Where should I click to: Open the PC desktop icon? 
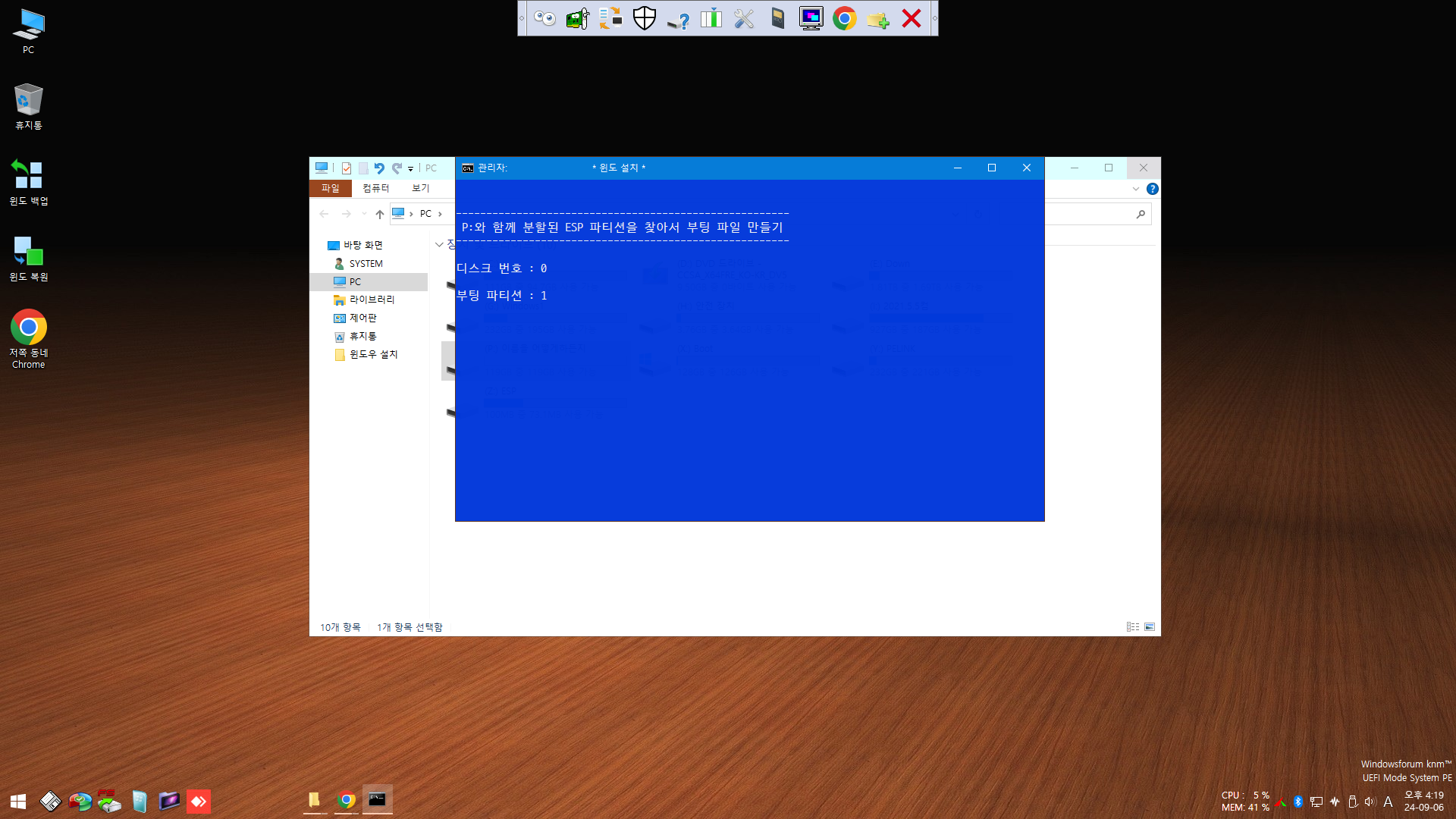(x=29, y=32)
